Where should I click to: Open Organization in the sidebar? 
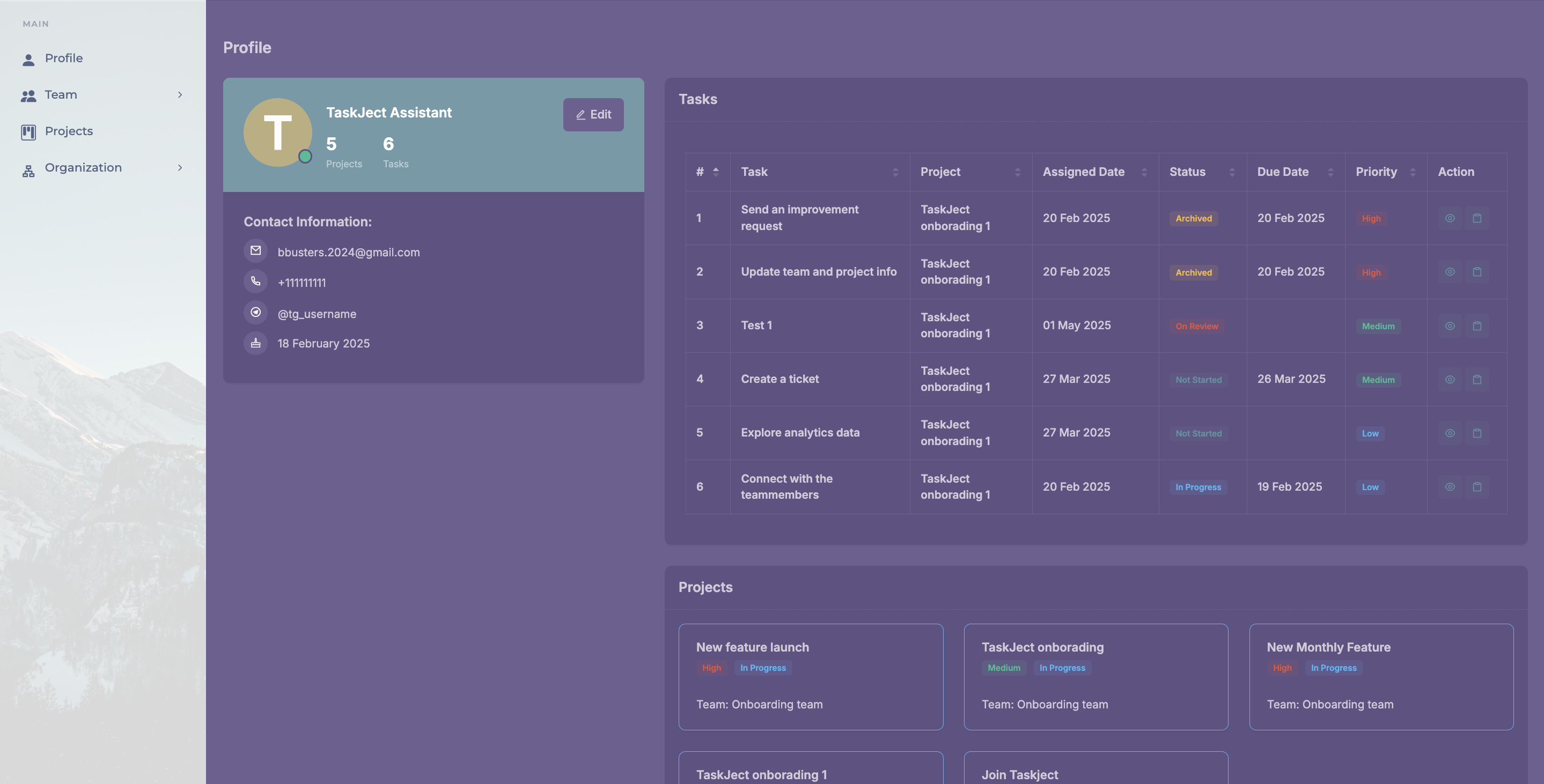[102, 168]
